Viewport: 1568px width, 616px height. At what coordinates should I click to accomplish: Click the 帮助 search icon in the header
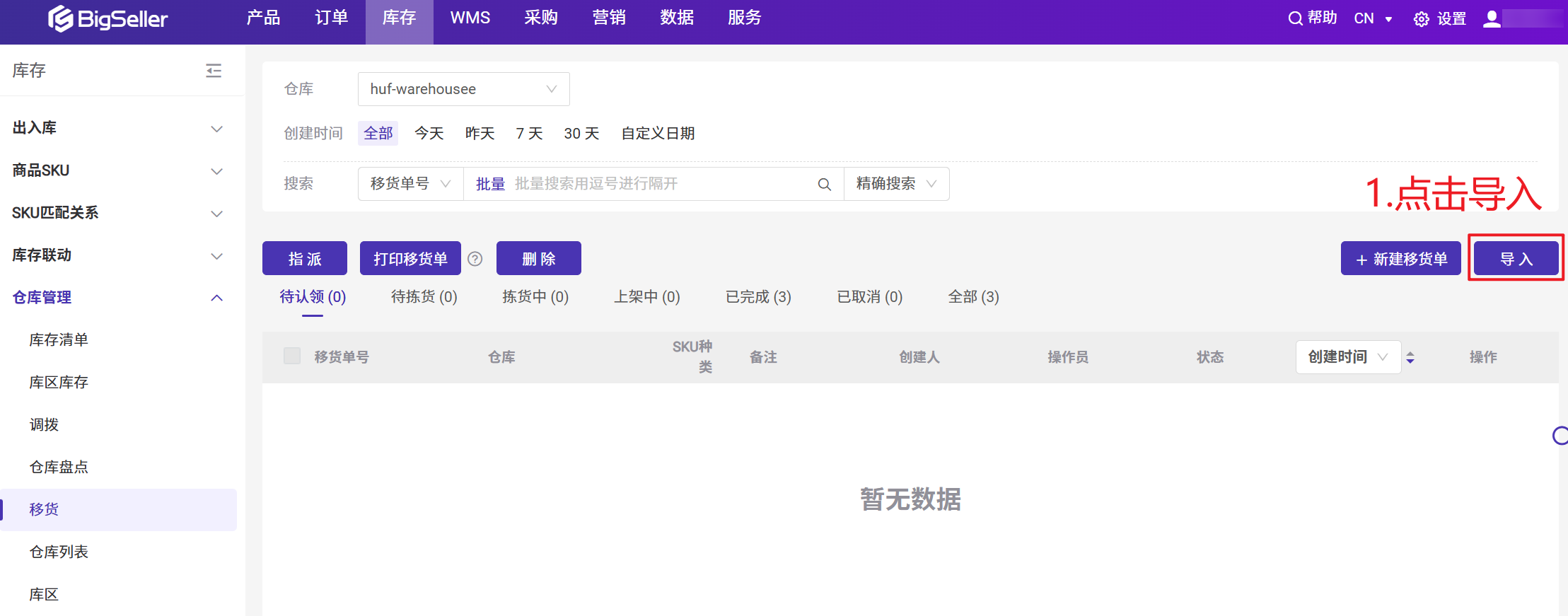tap(1295, 18)
